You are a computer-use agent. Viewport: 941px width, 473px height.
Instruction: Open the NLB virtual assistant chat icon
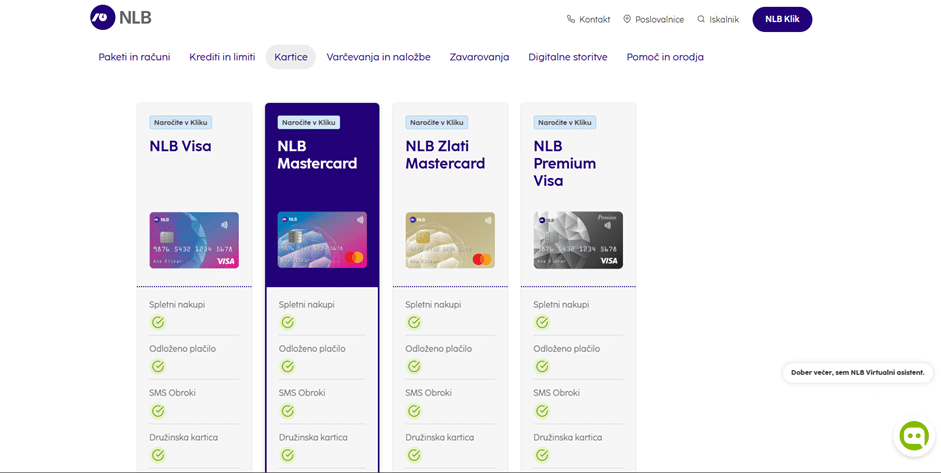coord(914,436)
